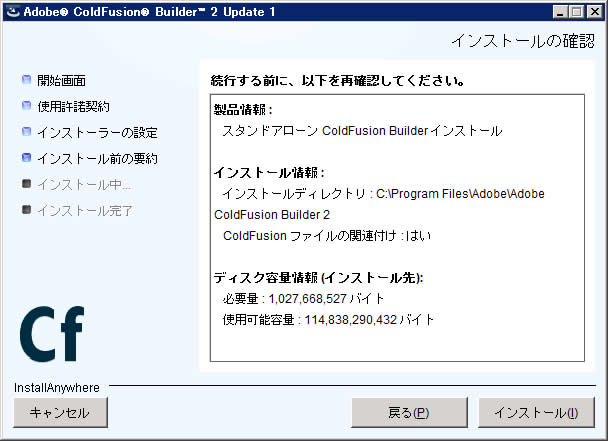Image resolution: width=608 pixels, height=441 pixels.
Task: Click the インストール情報 heading
Action: [x=269, y=173]
